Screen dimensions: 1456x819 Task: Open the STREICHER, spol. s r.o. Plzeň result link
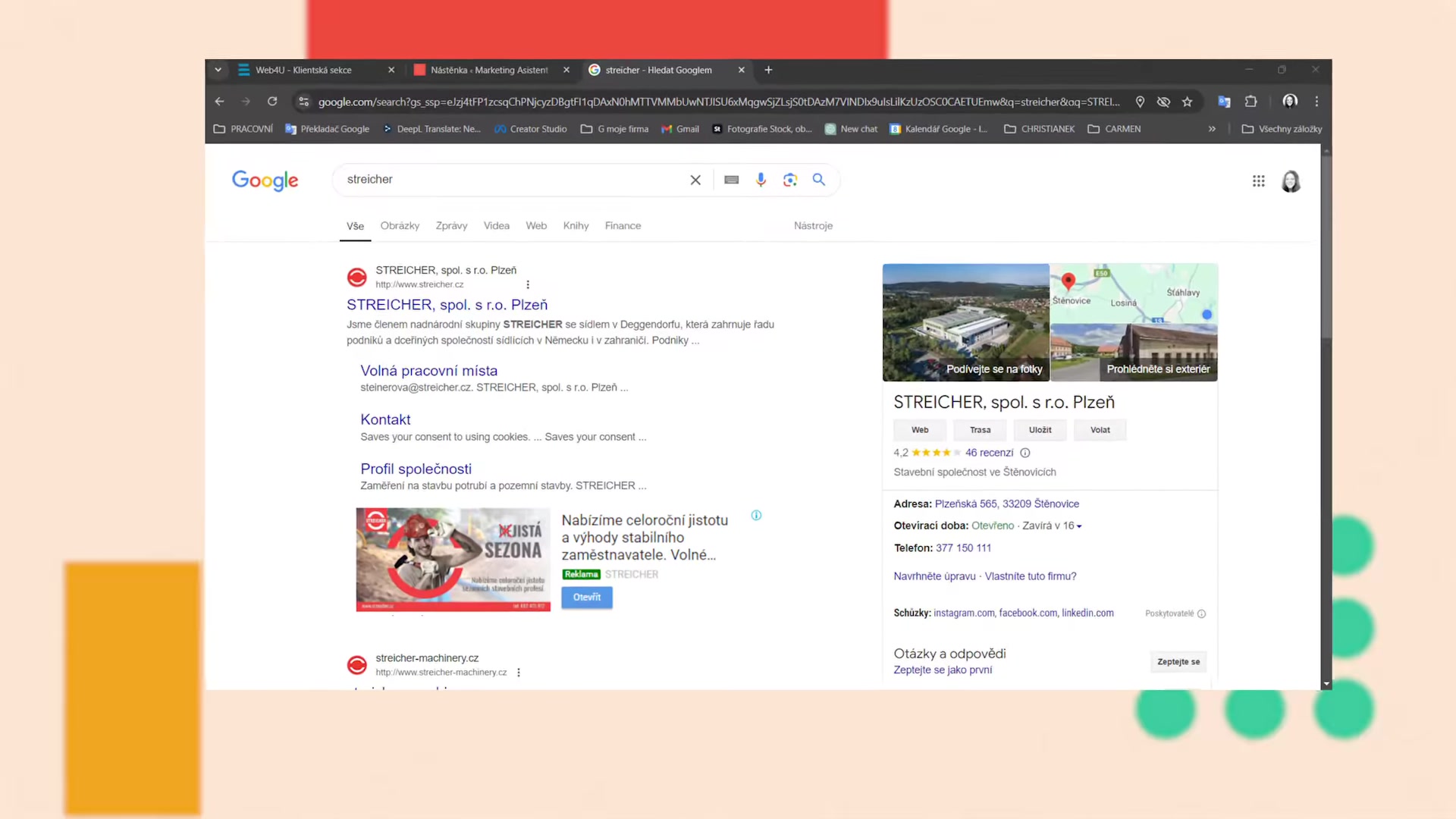[x=447, y=305]
